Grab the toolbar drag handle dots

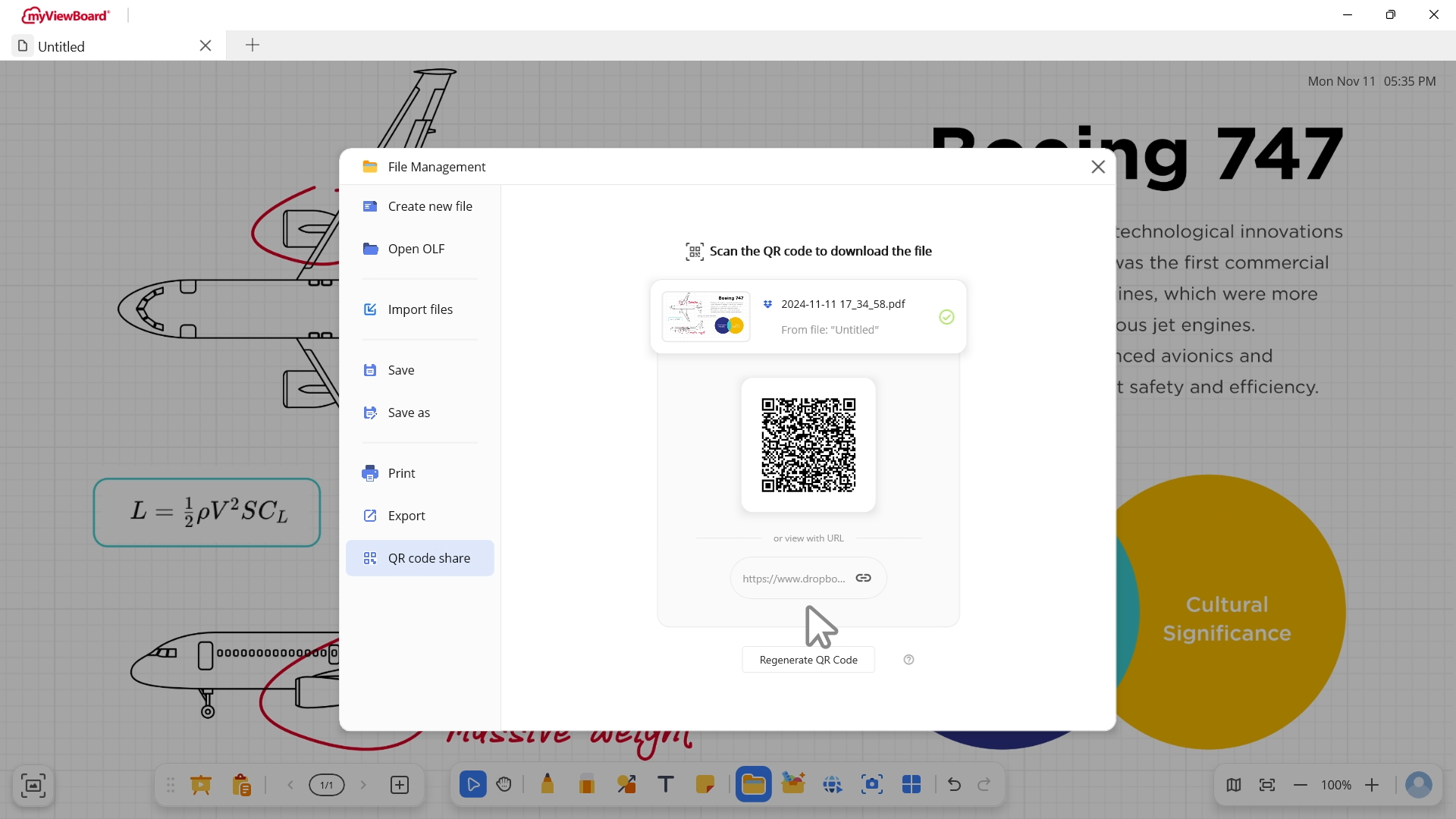coord(171,785)
